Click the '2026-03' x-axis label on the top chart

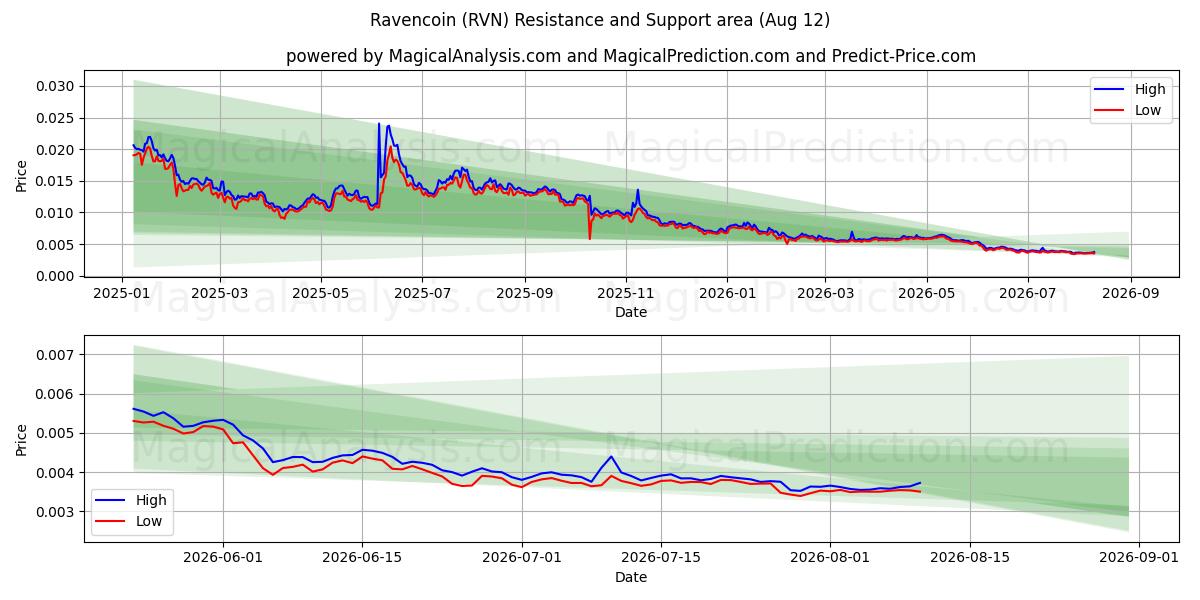(x=824, y=295)
